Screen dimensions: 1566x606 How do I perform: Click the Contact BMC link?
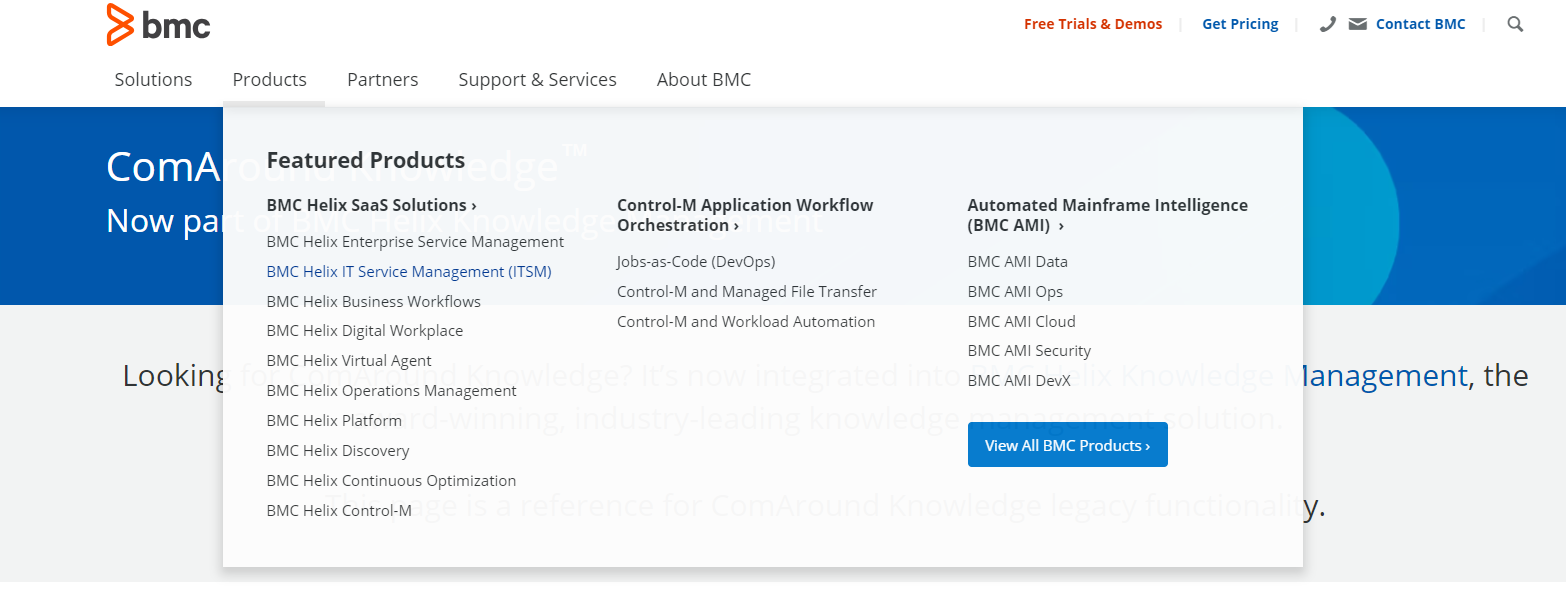tap(1420, 24)
